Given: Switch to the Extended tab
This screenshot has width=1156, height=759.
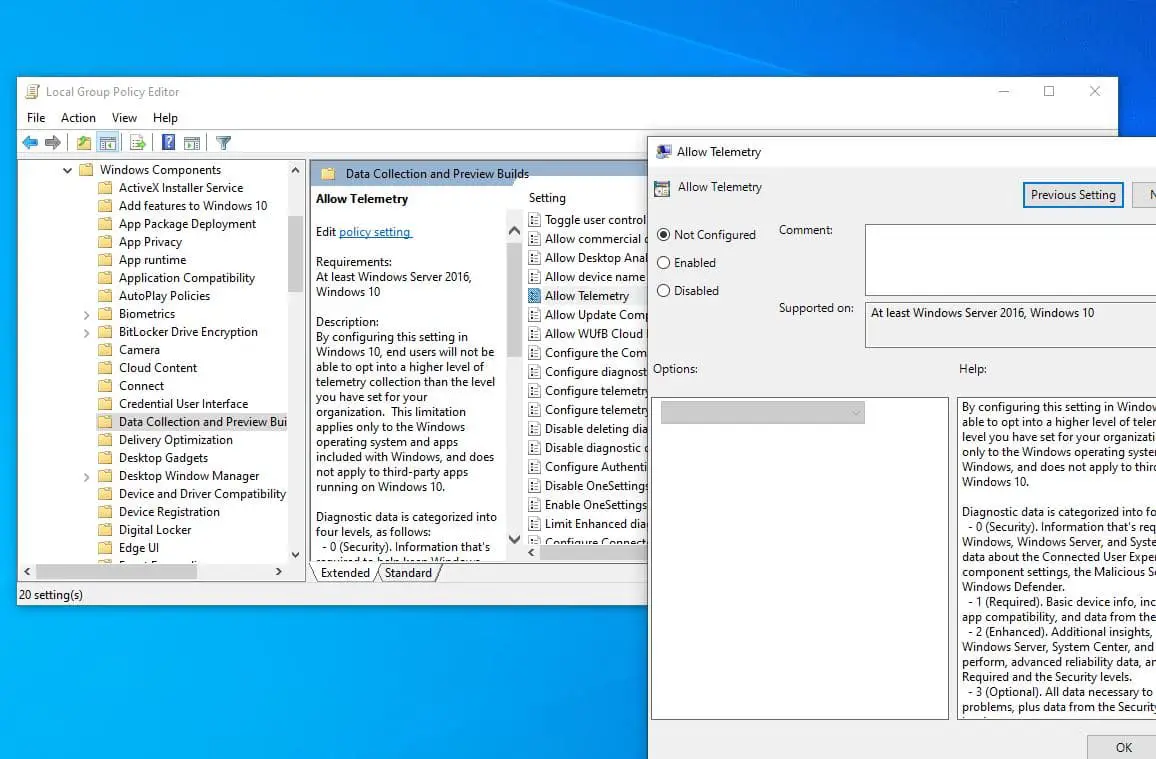Looking at the screenshot, I should [345, 573].
